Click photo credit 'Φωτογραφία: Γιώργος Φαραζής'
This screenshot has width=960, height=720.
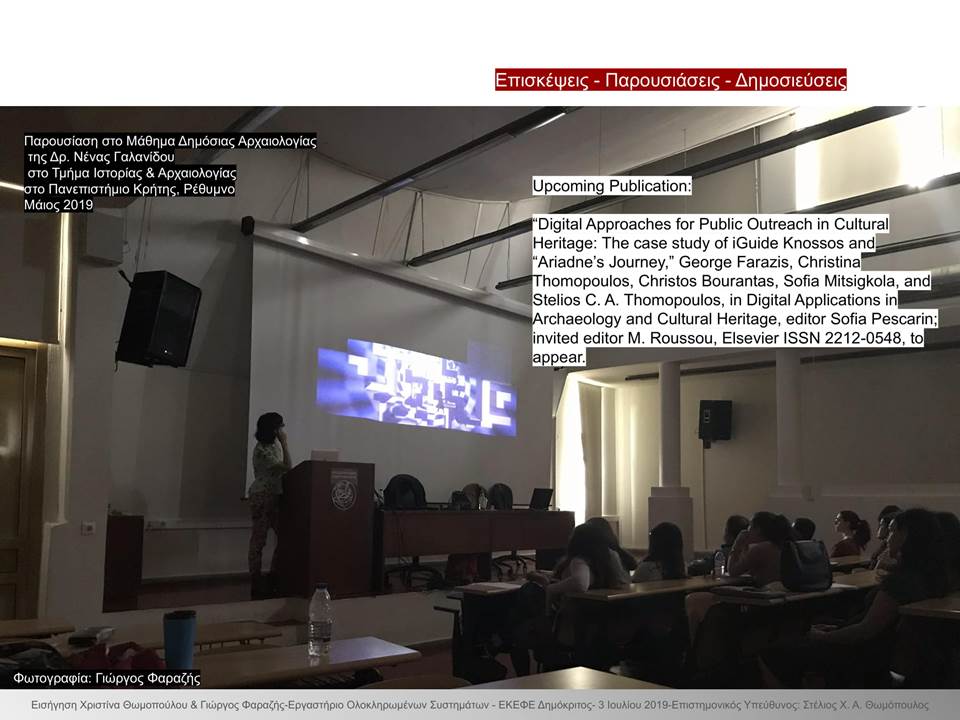tap(107, 678)
